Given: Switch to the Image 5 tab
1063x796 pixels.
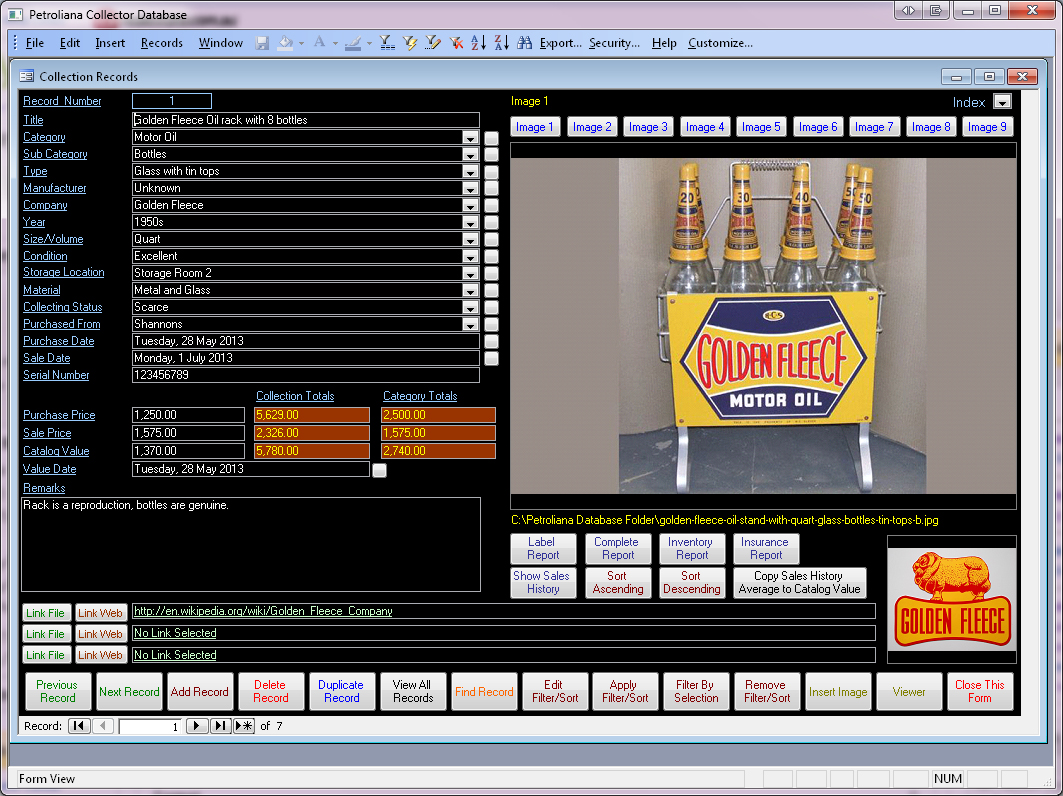Looking at the screenshot, I should click(761, 127).
